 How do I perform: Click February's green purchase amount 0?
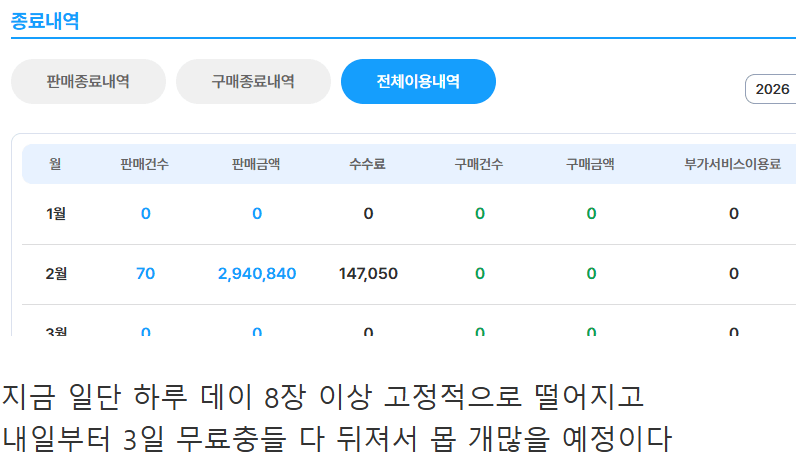click(591, 274)
